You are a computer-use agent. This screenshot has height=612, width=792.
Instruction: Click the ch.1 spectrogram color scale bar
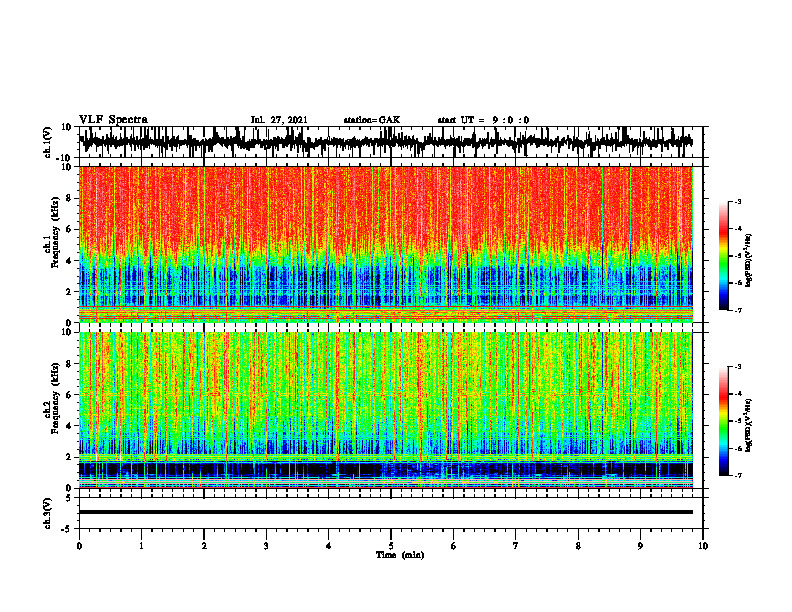point(723,256)
